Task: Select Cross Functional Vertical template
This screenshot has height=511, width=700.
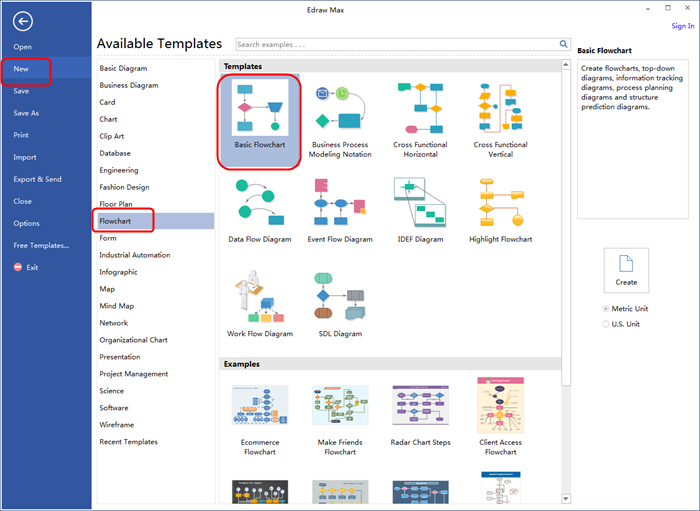Action: (x=500, y=119)
